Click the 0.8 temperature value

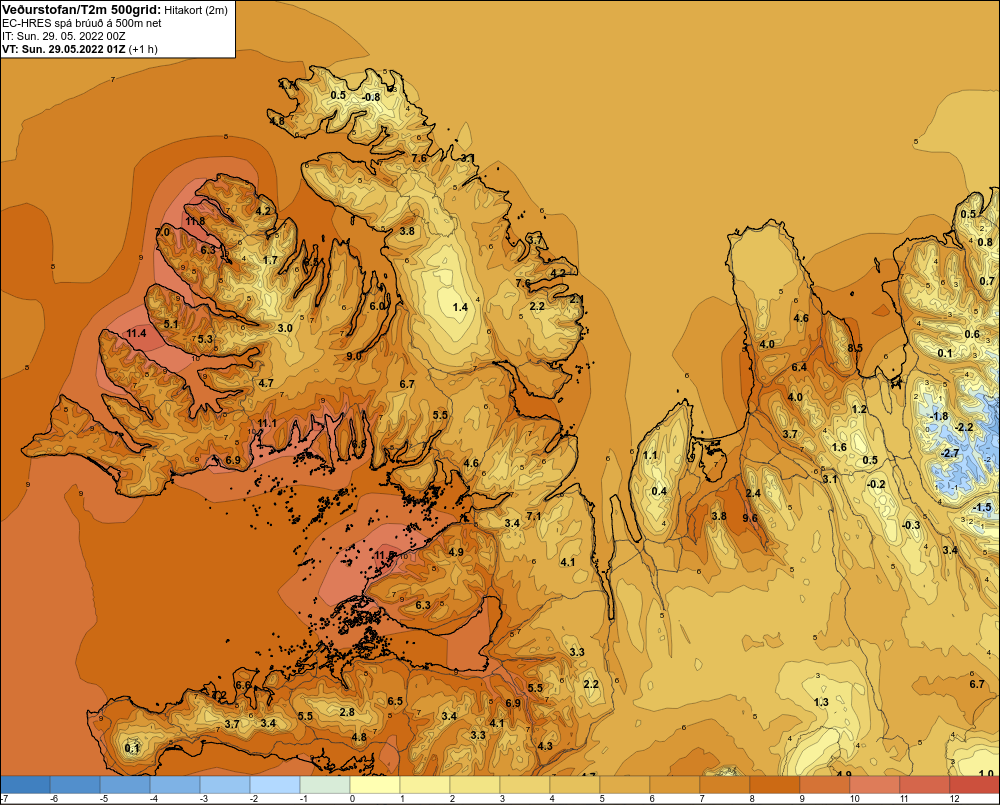tap(985, 242)
